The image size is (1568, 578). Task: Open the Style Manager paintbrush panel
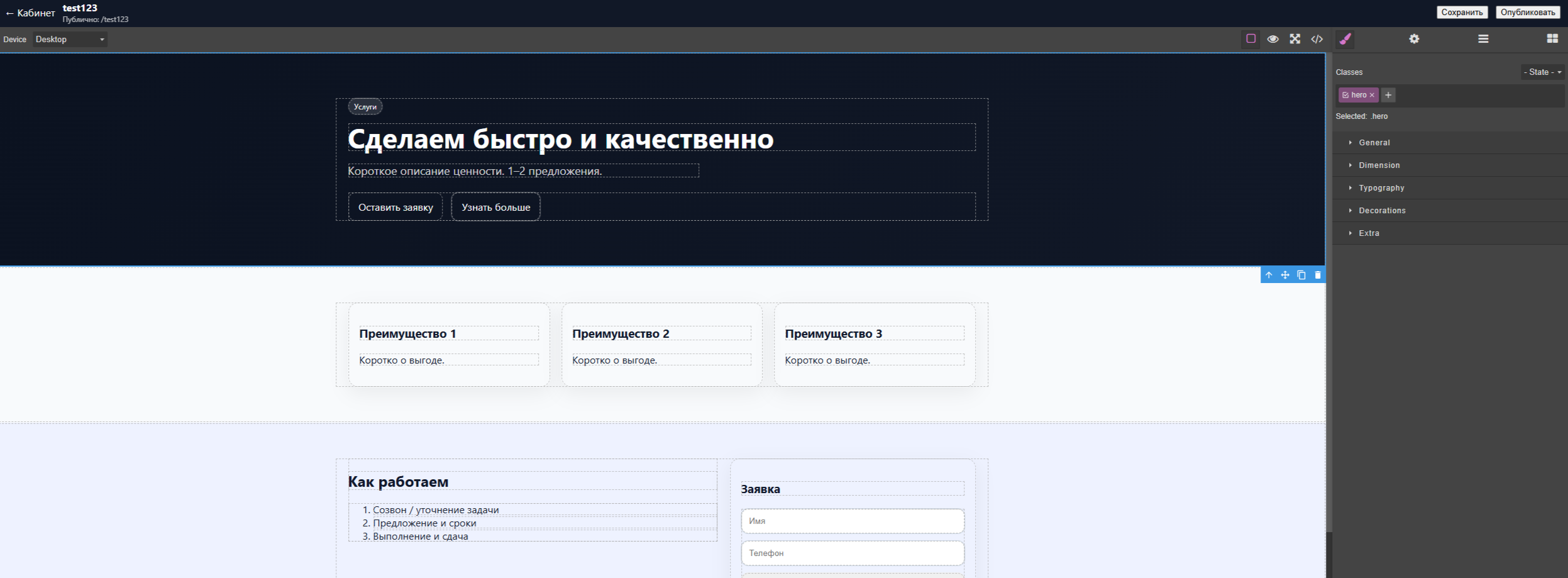click(x=1344, y=39)
